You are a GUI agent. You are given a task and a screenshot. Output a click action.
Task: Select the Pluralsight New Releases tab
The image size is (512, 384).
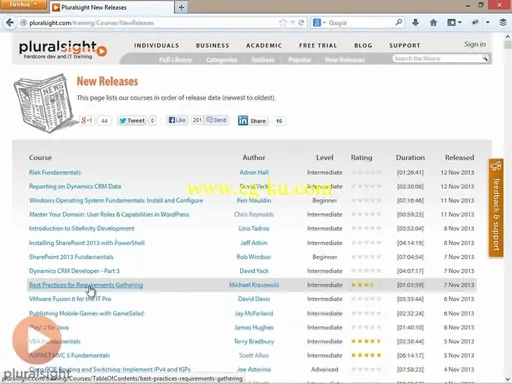pos(112,7)
